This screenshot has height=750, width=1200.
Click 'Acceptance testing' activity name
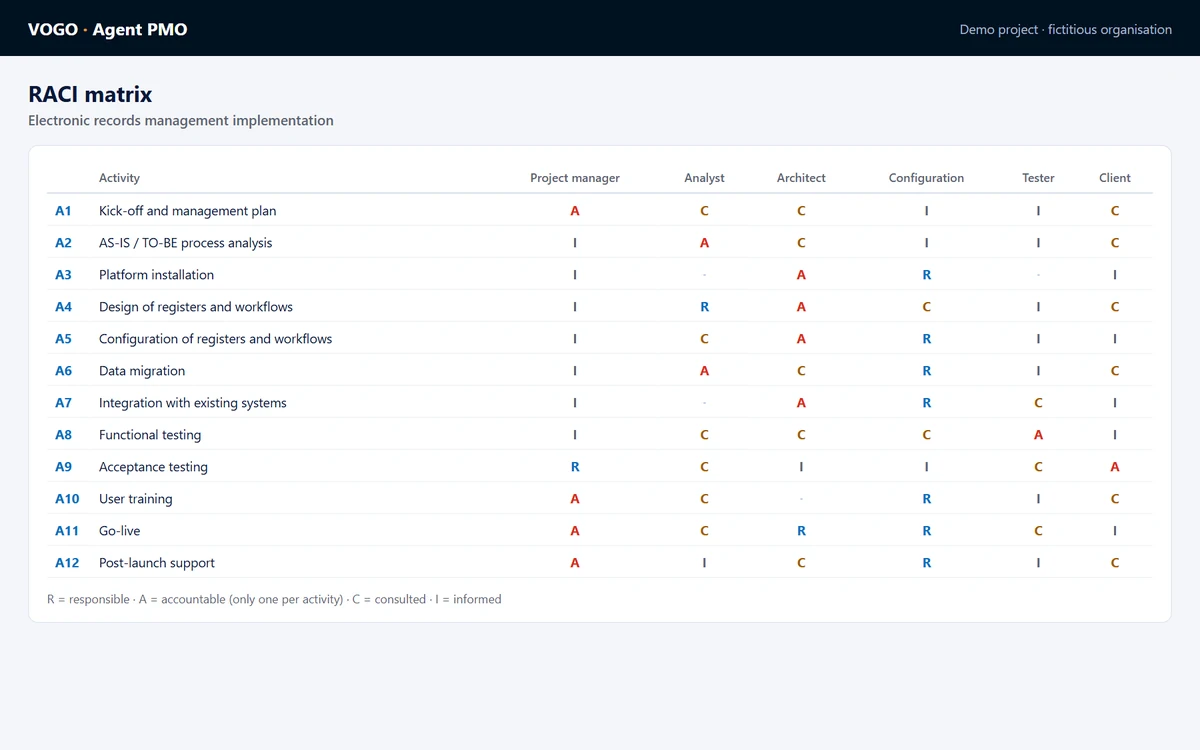click(x=153, y=467)
